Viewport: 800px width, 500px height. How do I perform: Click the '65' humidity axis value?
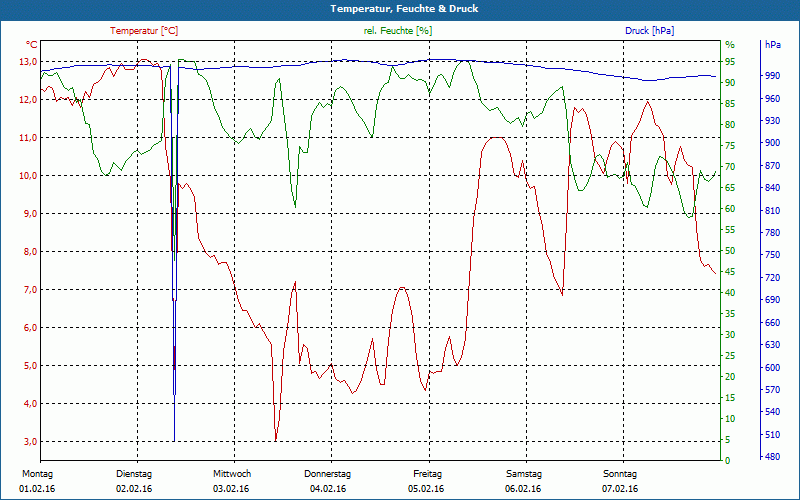click(730, 188)
